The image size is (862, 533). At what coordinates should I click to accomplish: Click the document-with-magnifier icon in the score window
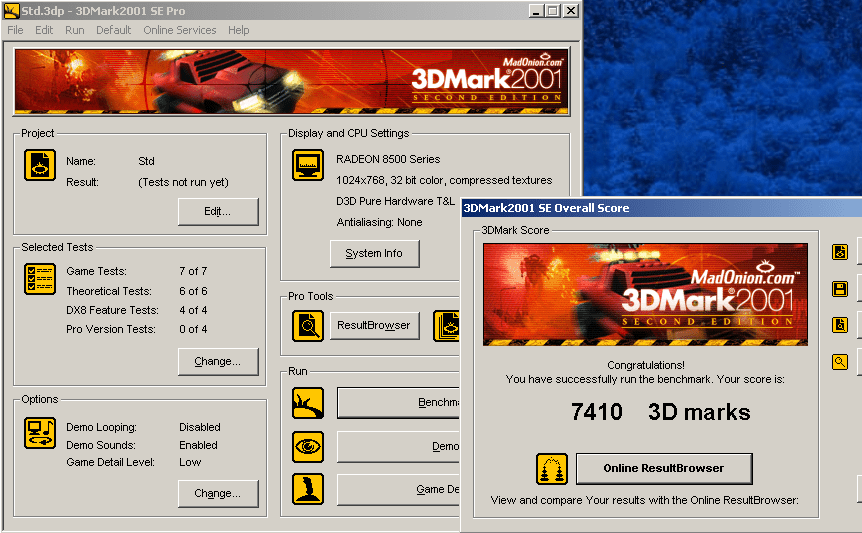pyautogui.click(x=839, y=325)
